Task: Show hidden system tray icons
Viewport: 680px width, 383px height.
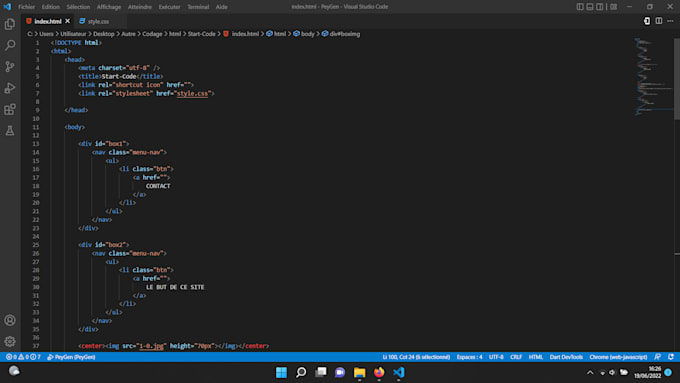Action: 590,373
